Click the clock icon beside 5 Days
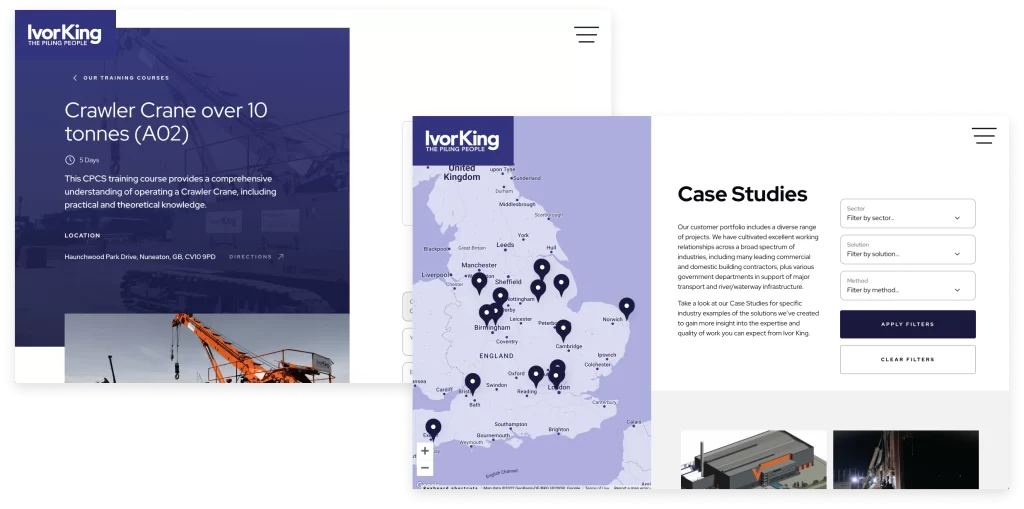This screenshot has height=509, width=1024. pyautogui.click(x=70, y=159)
